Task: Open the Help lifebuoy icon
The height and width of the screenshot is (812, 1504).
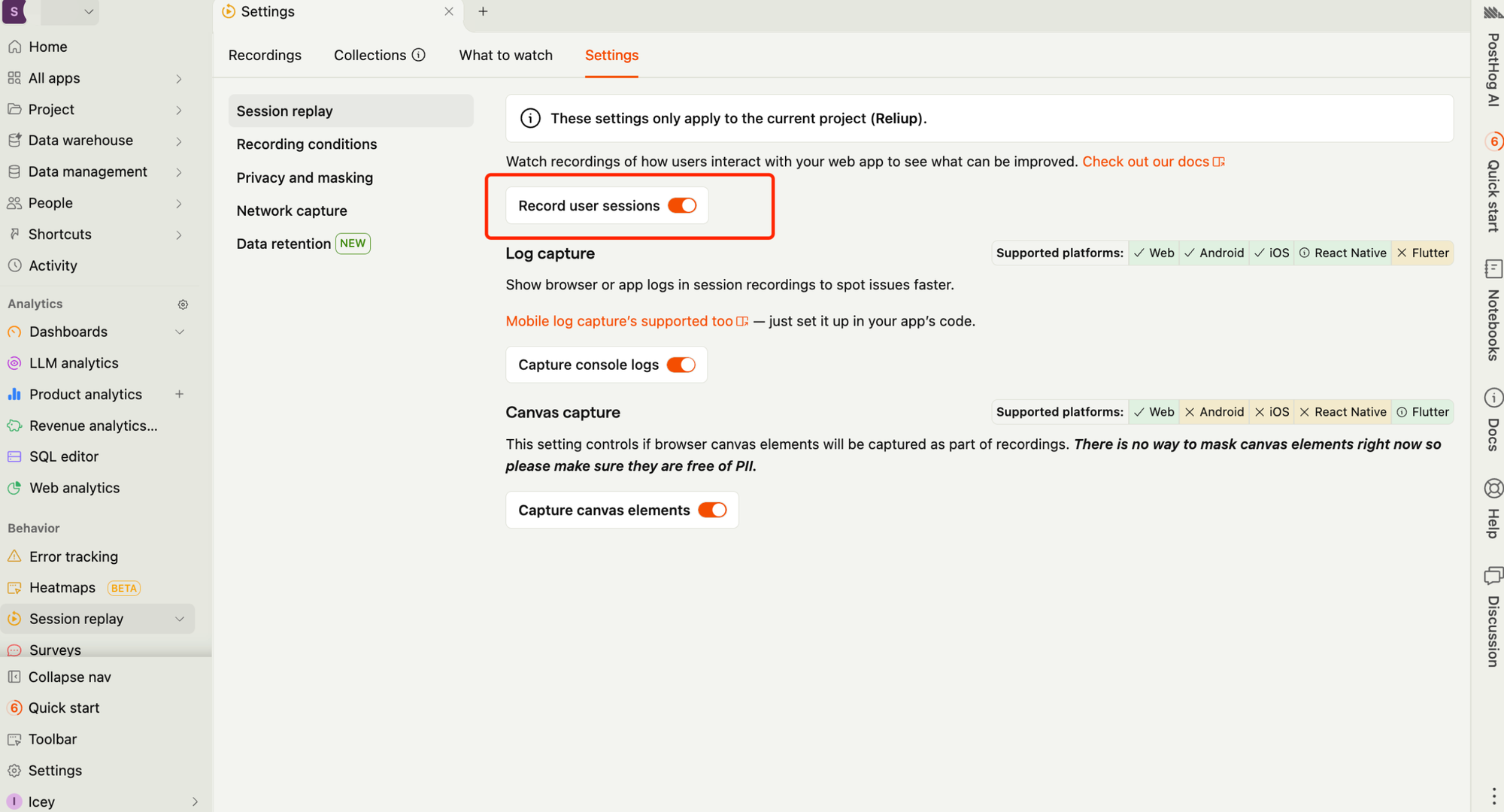Action: 1493,489
